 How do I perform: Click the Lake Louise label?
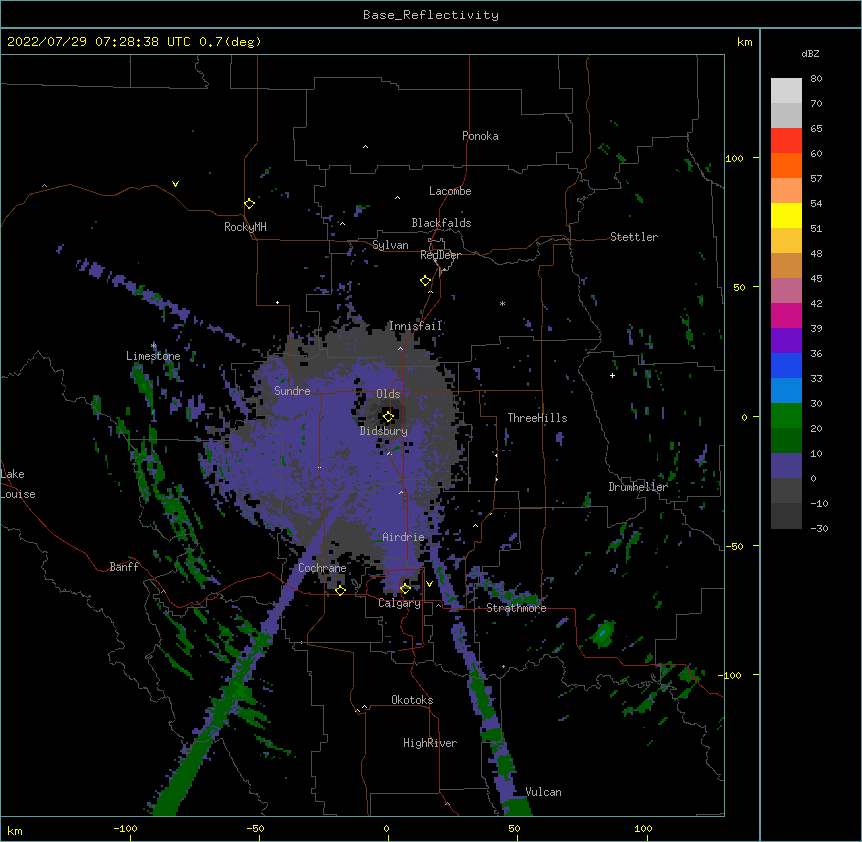point(18,484)
